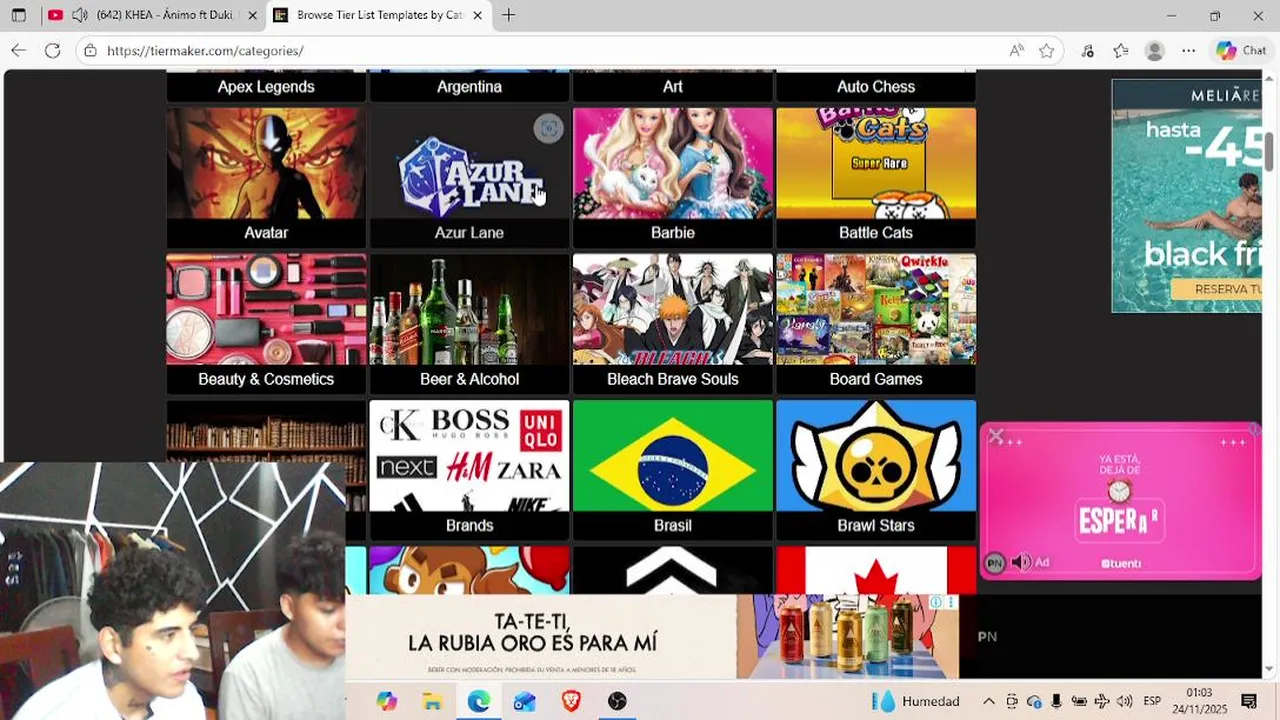
Task: Close the KHEA Ánimo YouTube tab
Action: pos(252,15)
